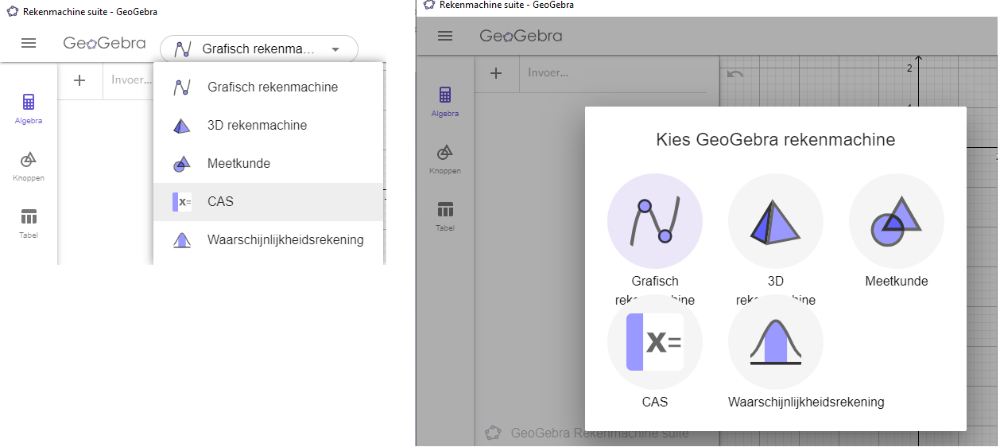This screenshot has width=1000, height=447.
Task: Open Knoppen tools in right window sidebar
Action: tap(445, 159)
